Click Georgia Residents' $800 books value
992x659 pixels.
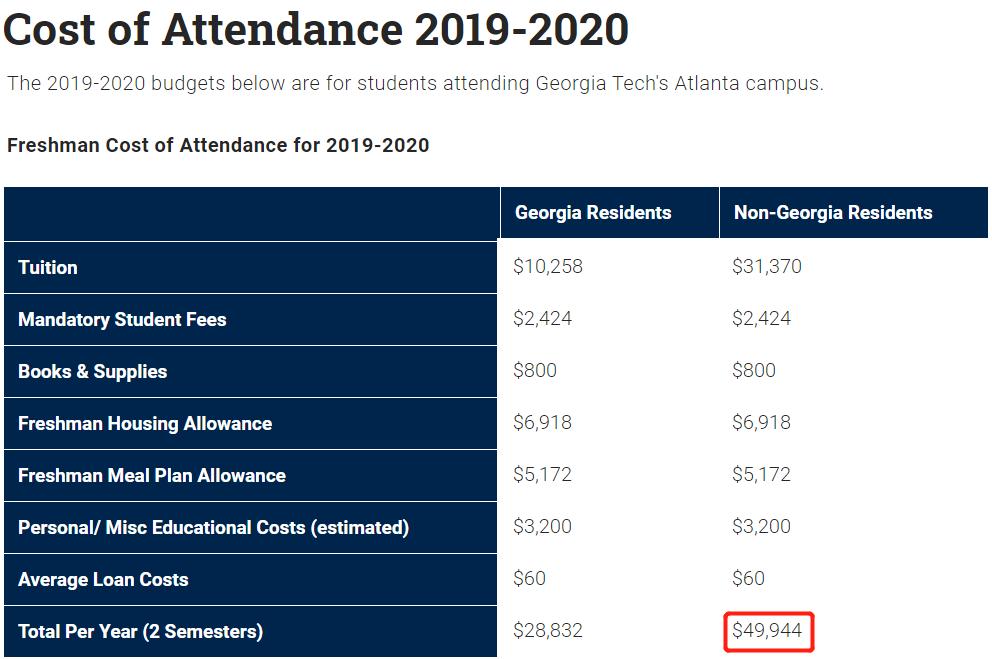point(535,371)
